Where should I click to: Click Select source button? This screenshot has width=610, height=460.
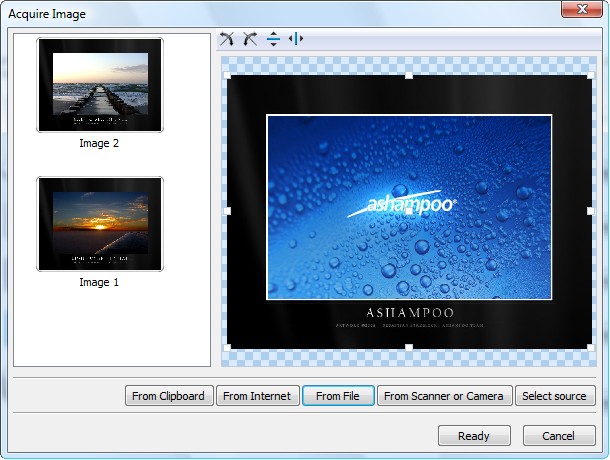coord(555,396)
